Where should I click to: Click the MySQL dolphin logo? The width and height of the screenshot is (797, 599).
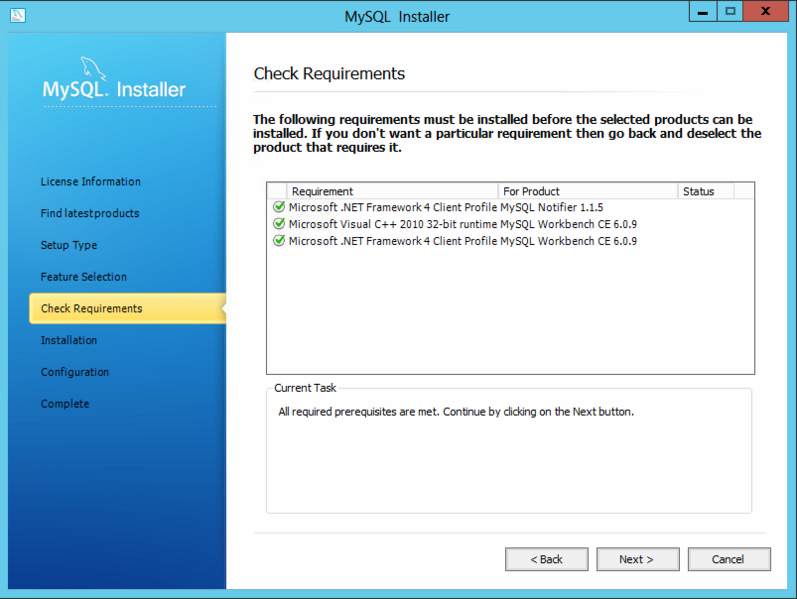pos(93,68)
